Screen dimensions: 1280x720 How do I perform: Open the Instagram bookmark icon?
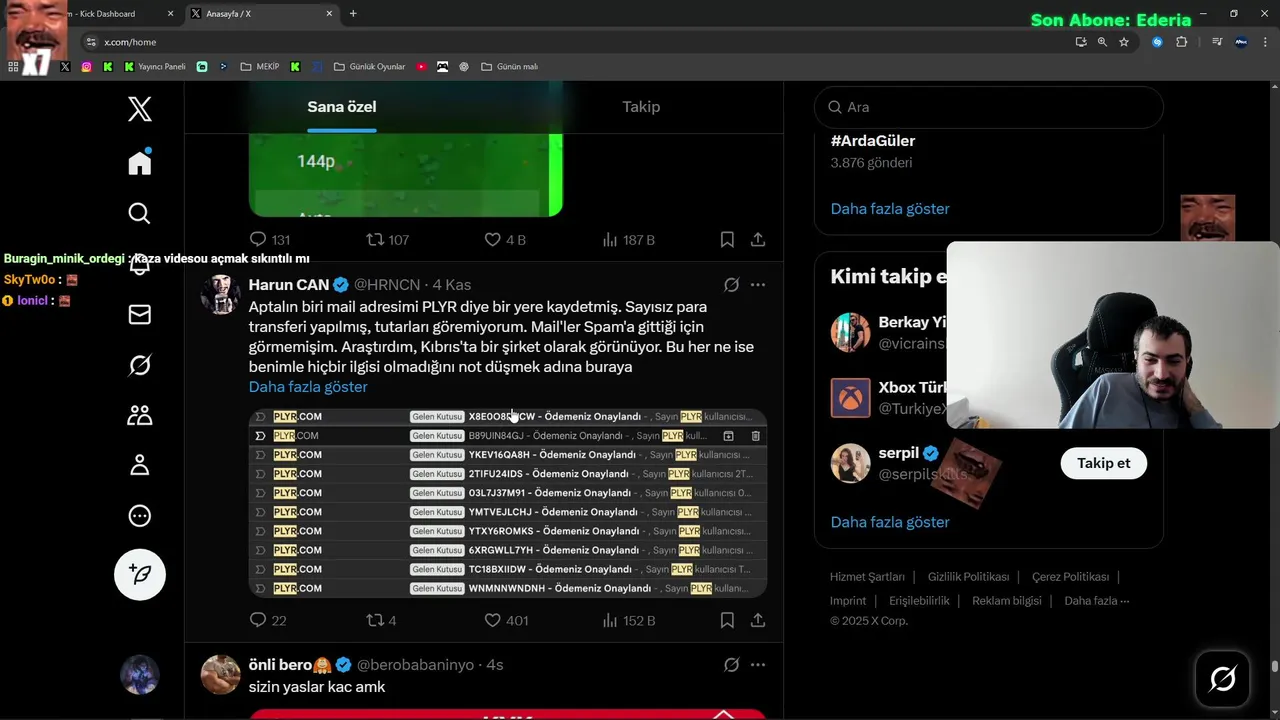tap(86, 67)
